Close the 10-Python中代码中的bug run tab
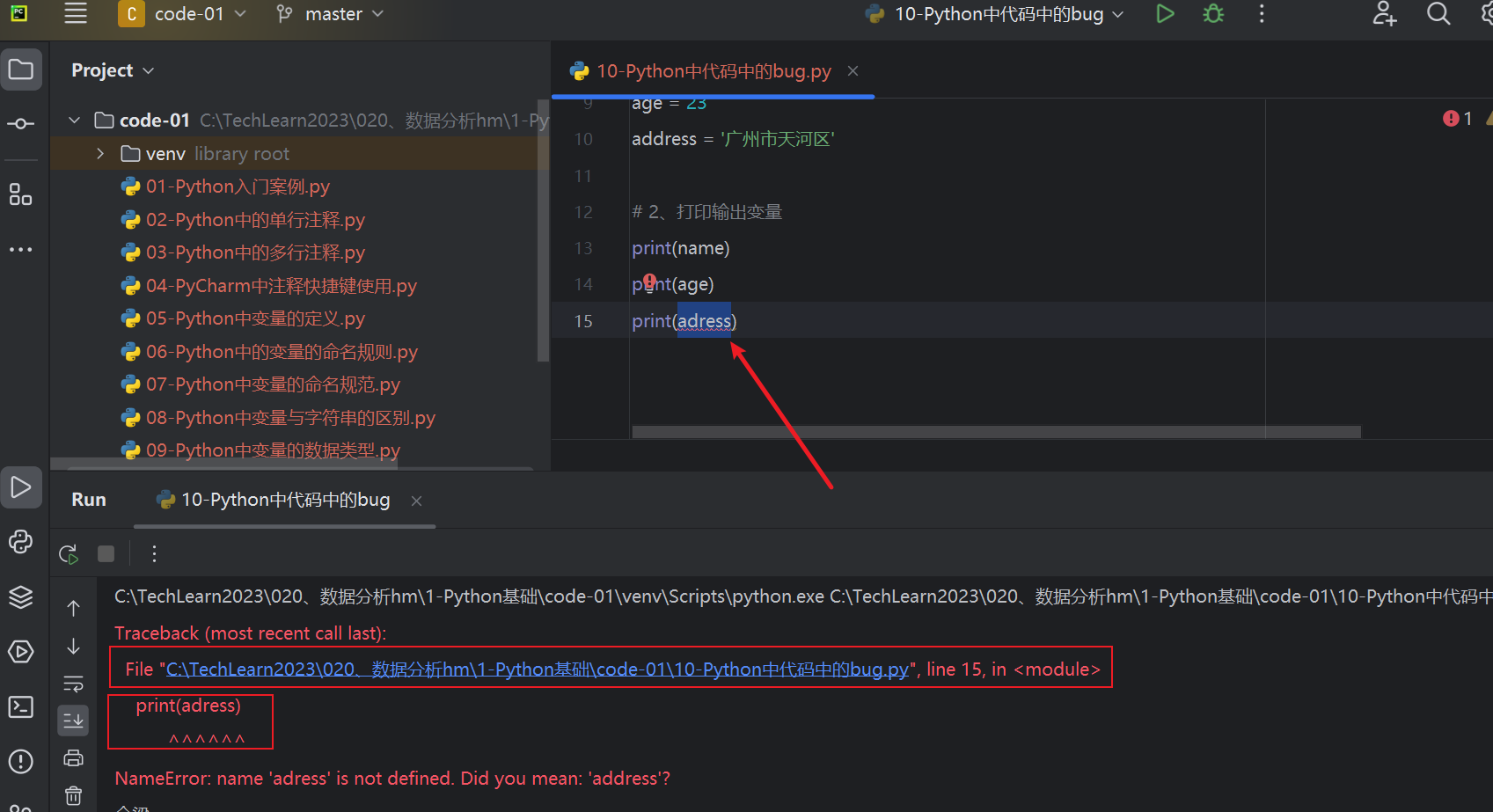This screenshot has height=812, width=1493. pyautogui.click(x=416, y=501)
